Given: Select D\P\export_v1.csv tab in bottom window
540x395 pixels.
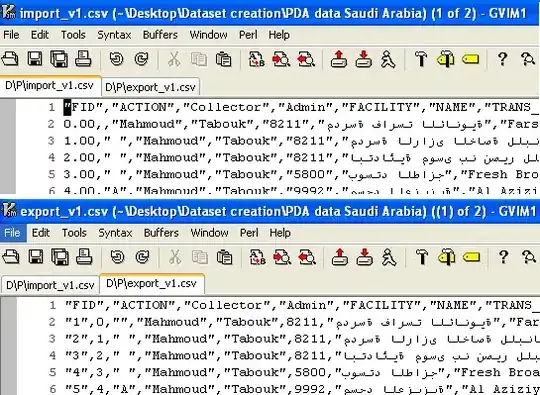Looking at the screenshot, I should (152, 283).
